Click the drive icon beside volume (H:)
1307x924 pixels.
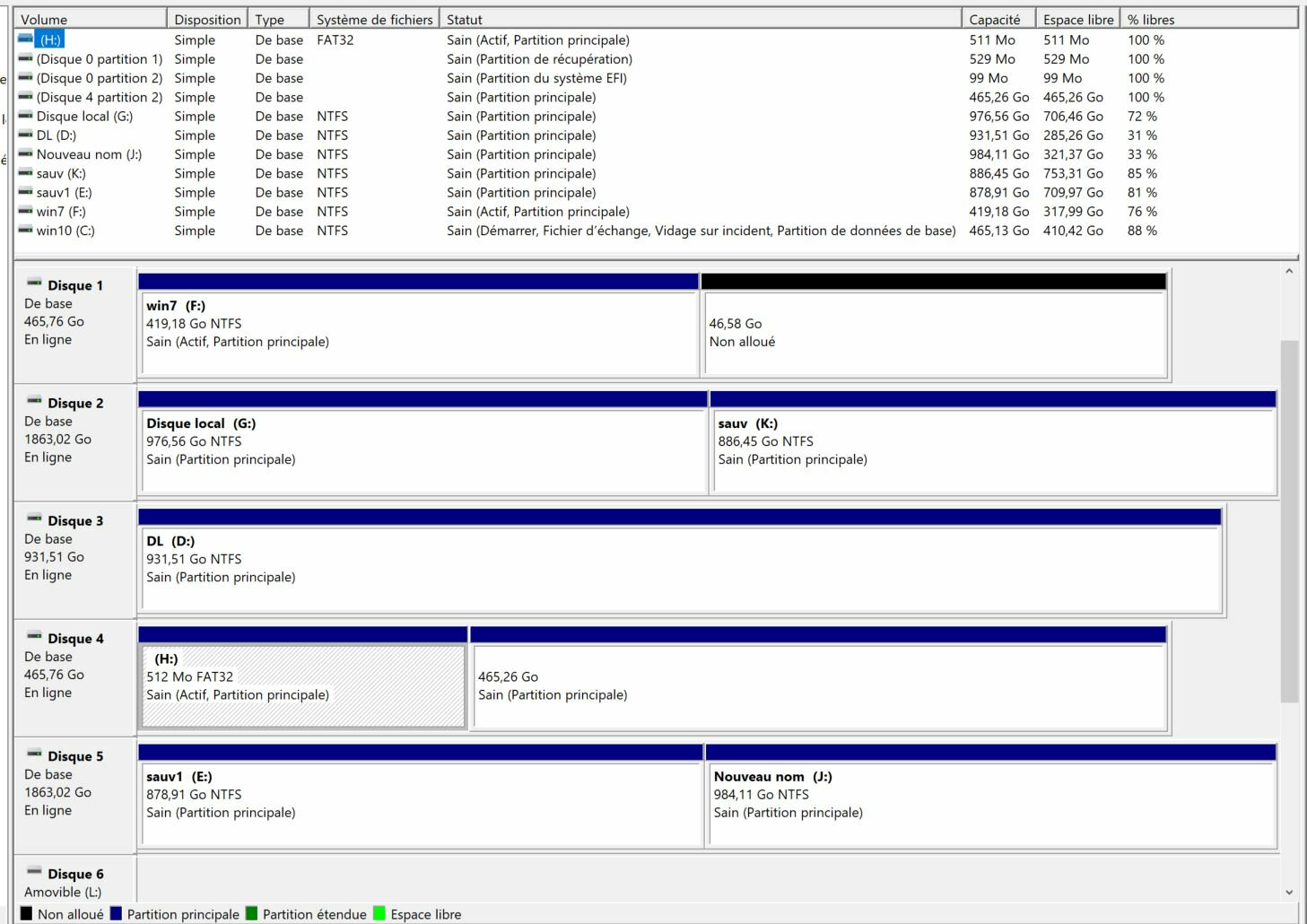pos(25,39)
